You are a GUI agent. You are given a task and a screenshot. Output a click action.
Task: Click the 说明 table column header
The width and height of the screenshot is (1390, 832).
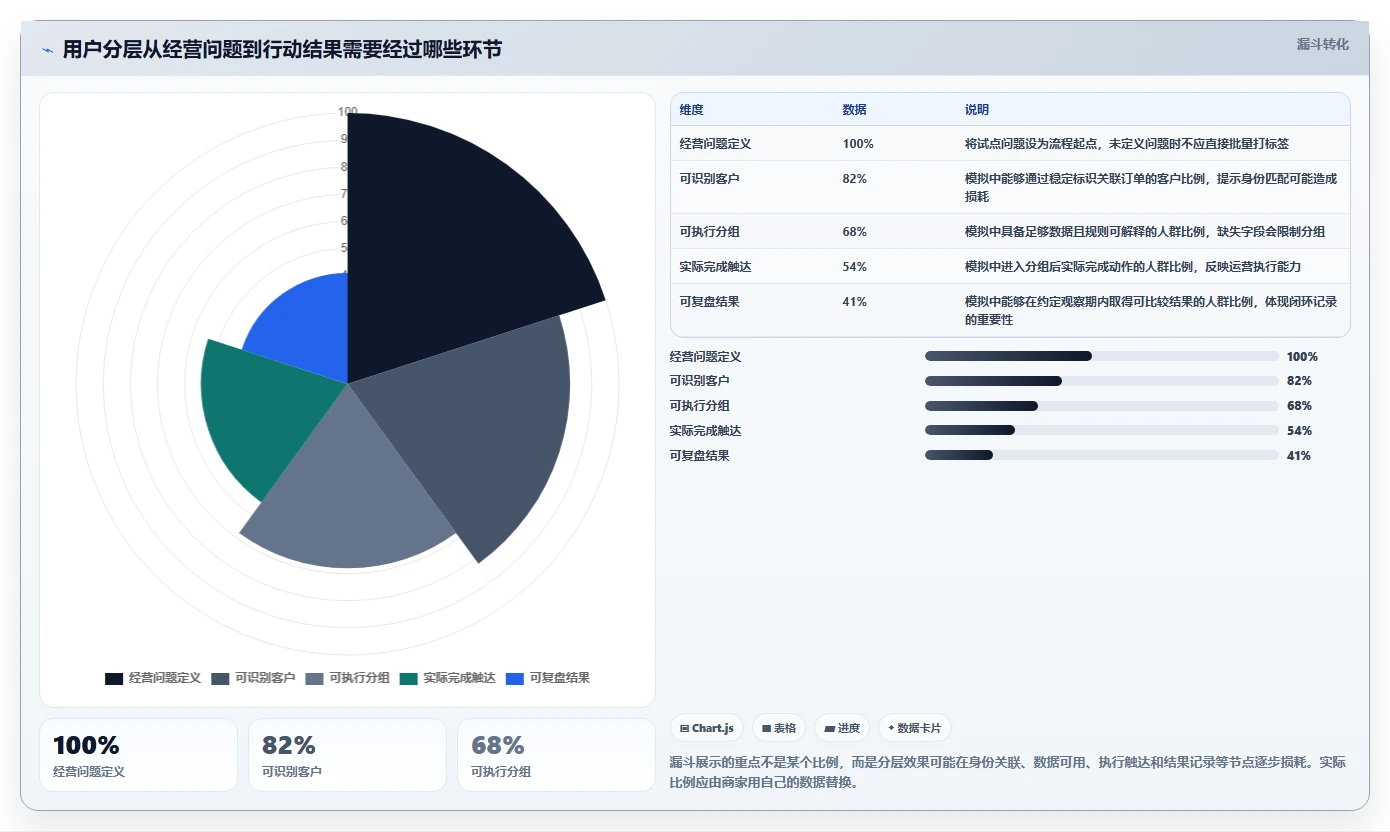click(977, 110)
